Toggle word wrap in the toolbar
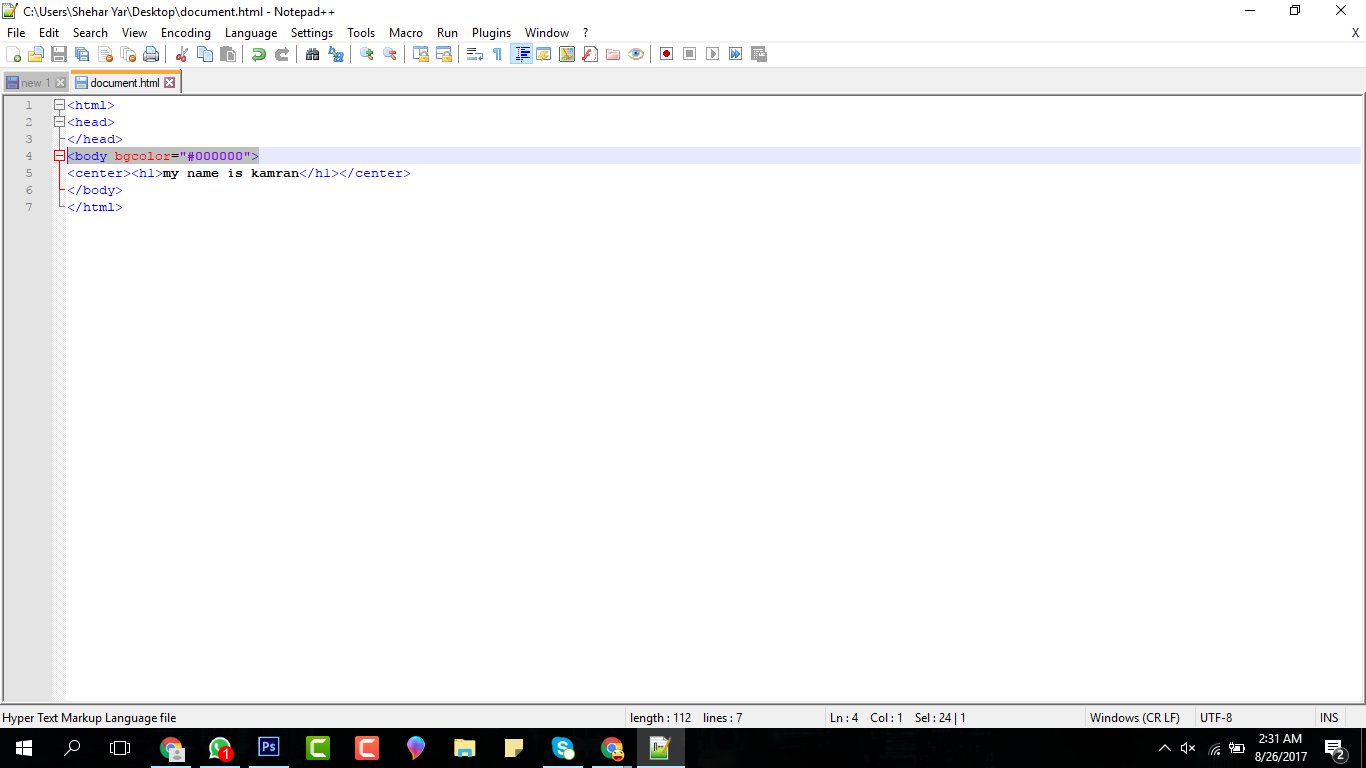The image size is (1366, 768). [x=475, y=54]
